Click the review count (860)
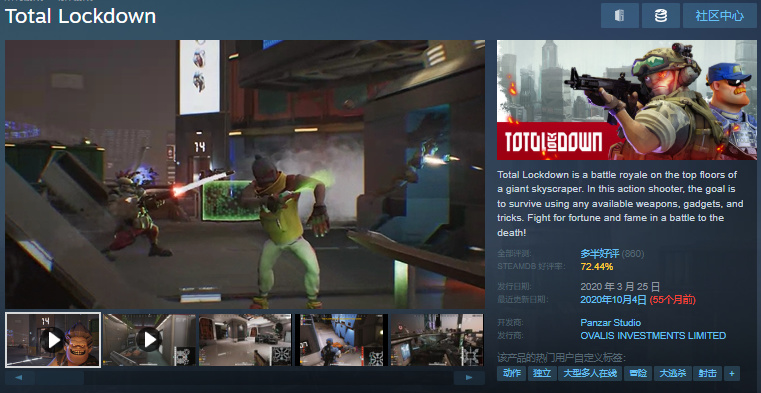 tap(633, 253)
